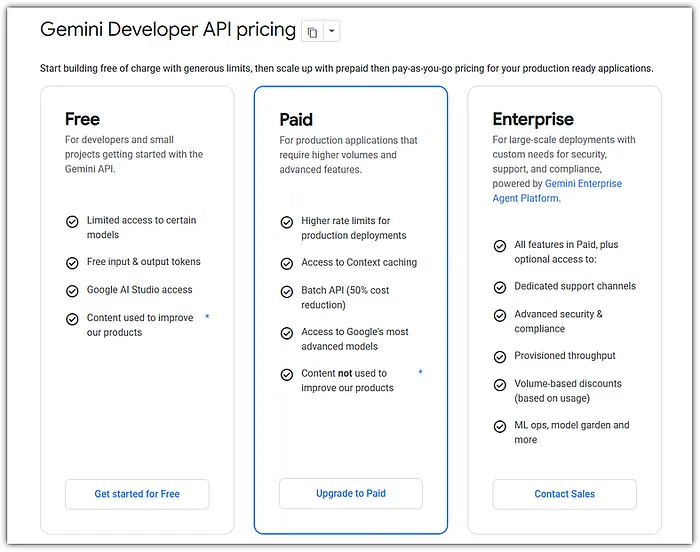Click text 'Batch API (50% cost reduction)'
Viewport: 700px width, 552px height.
tap(345, 297)
